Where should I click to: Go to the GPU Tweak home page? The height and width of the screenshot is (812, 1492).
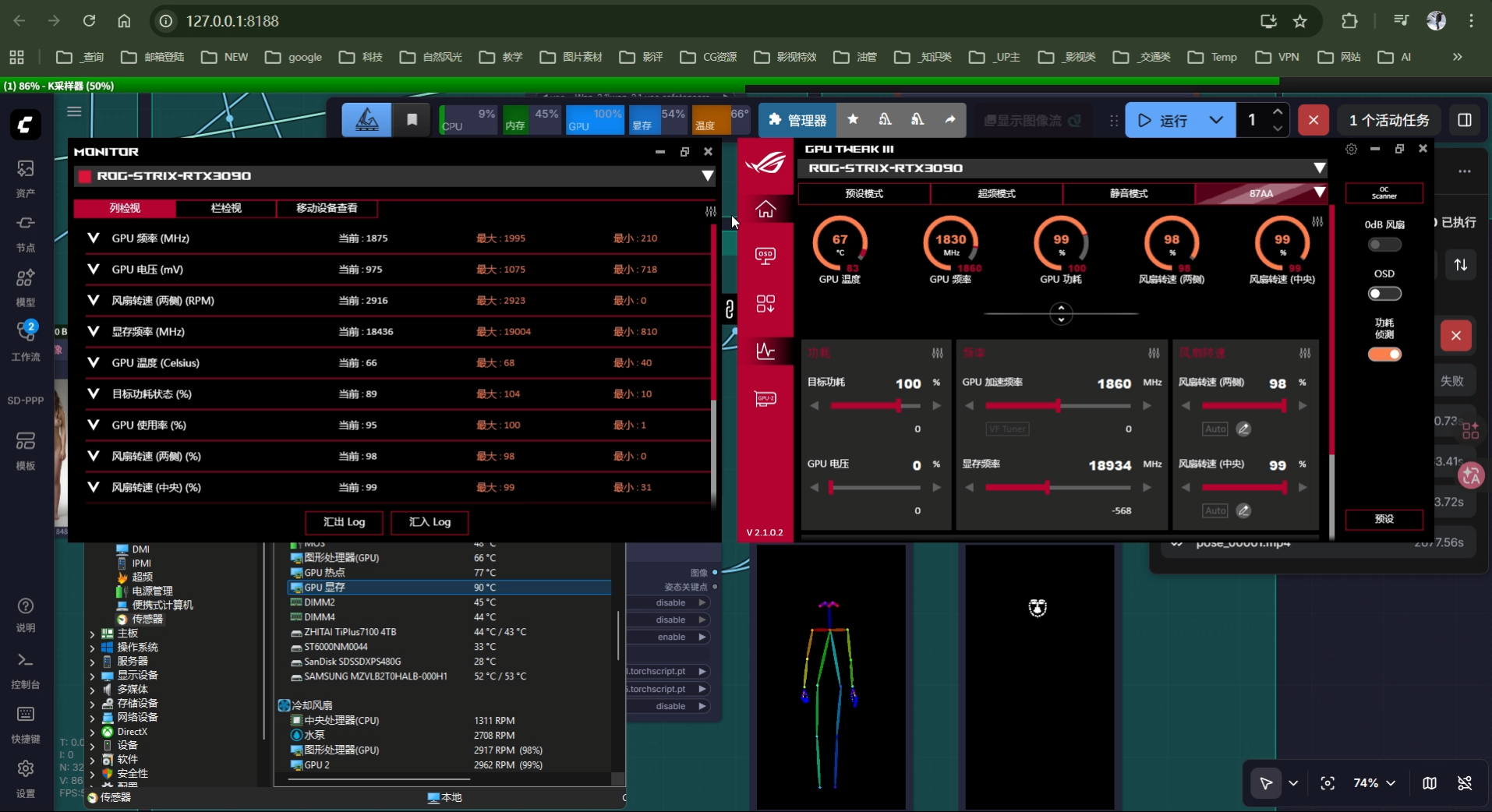coord(765,209)
